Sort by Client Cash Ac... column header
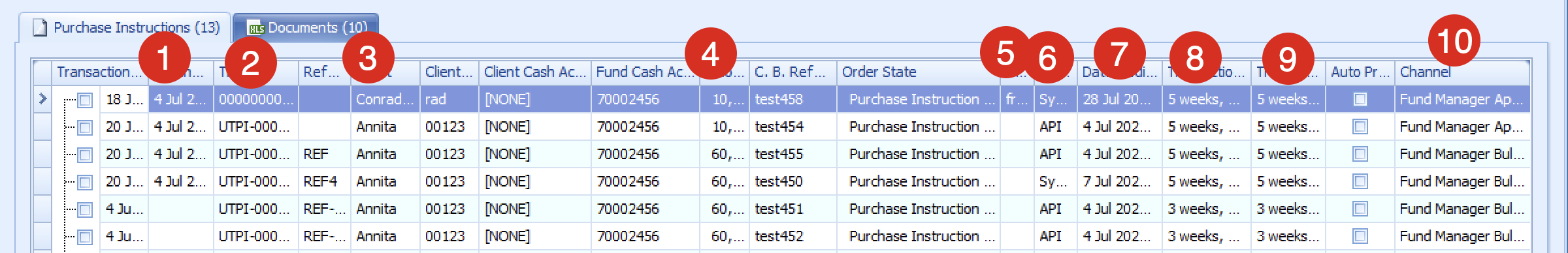Screen dimensions: 1568x253 (x=535, y=72)
